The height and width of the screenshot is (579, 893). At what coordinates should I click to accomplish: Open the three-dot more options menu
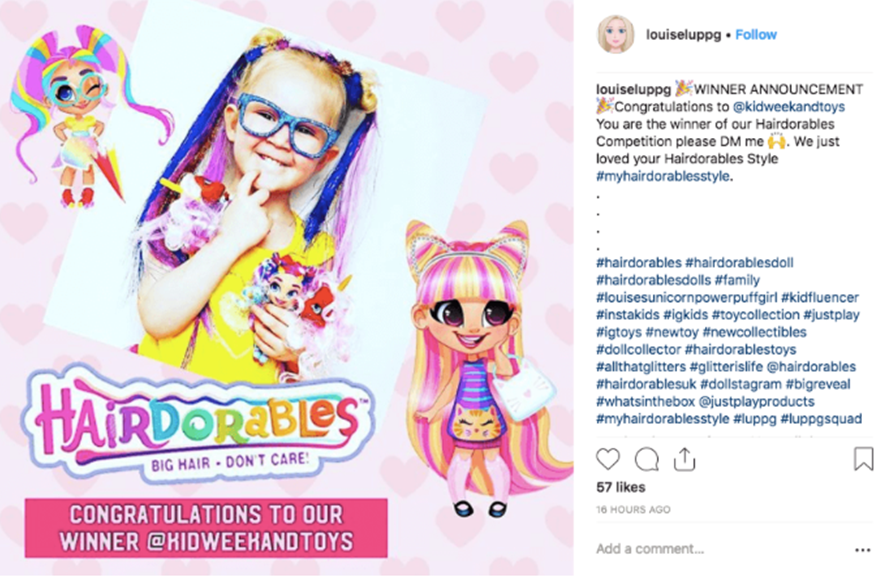pos(863,550)
